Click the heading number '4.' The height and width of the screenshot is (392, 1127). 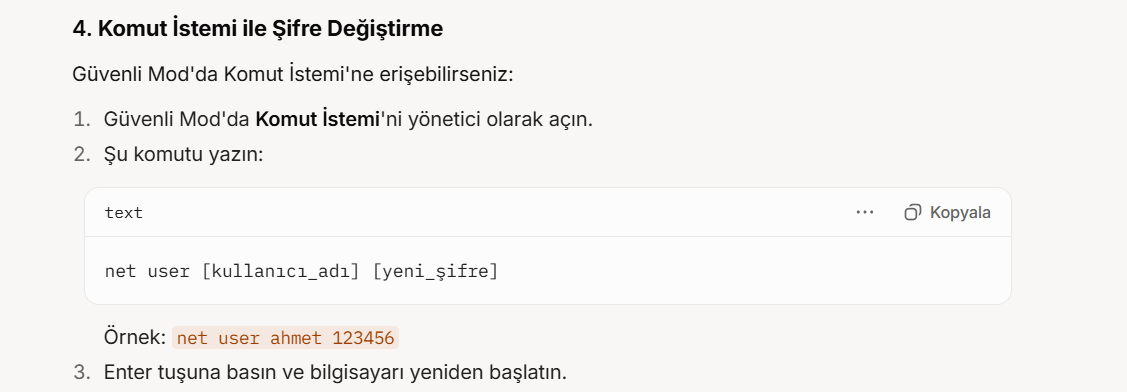[x=82, y=29]
